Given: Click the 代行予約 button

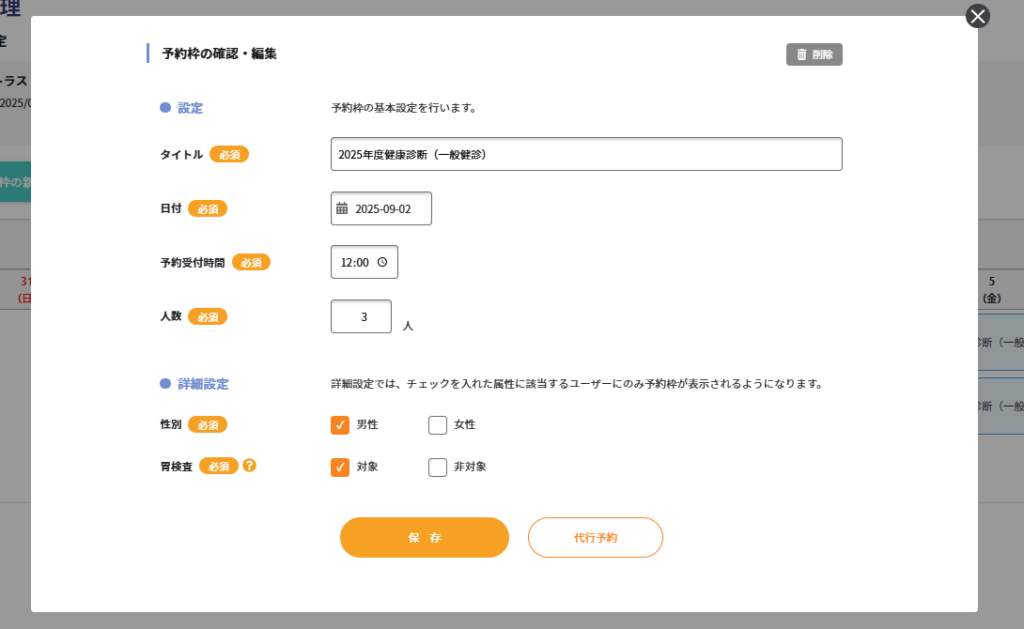Looking at the screenshot, I should [595, 538].
